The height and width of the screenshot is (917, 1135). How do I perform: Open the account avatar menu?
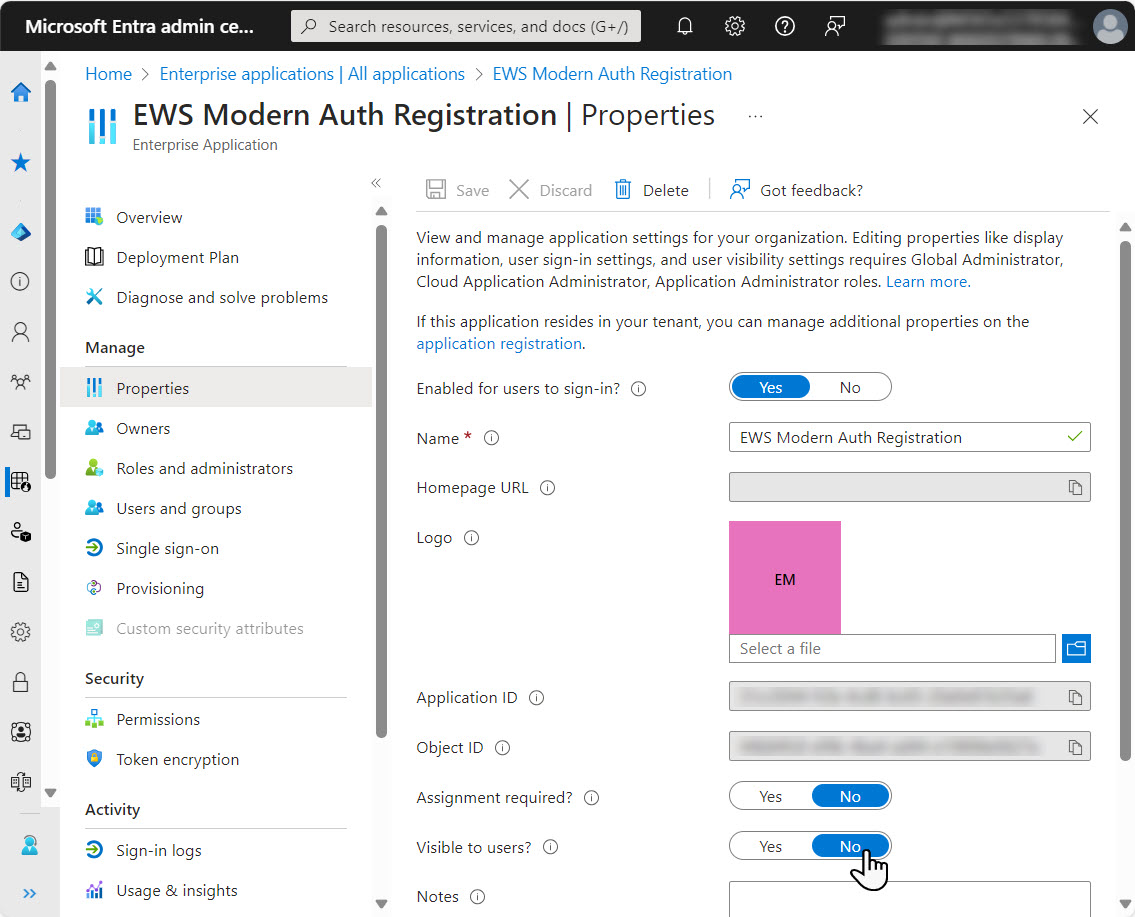coord(1110,26)
